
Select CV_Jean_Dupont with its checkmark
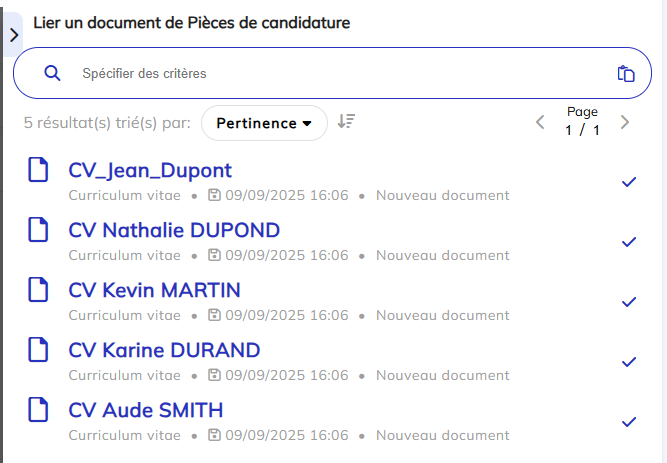pos(629,182)
